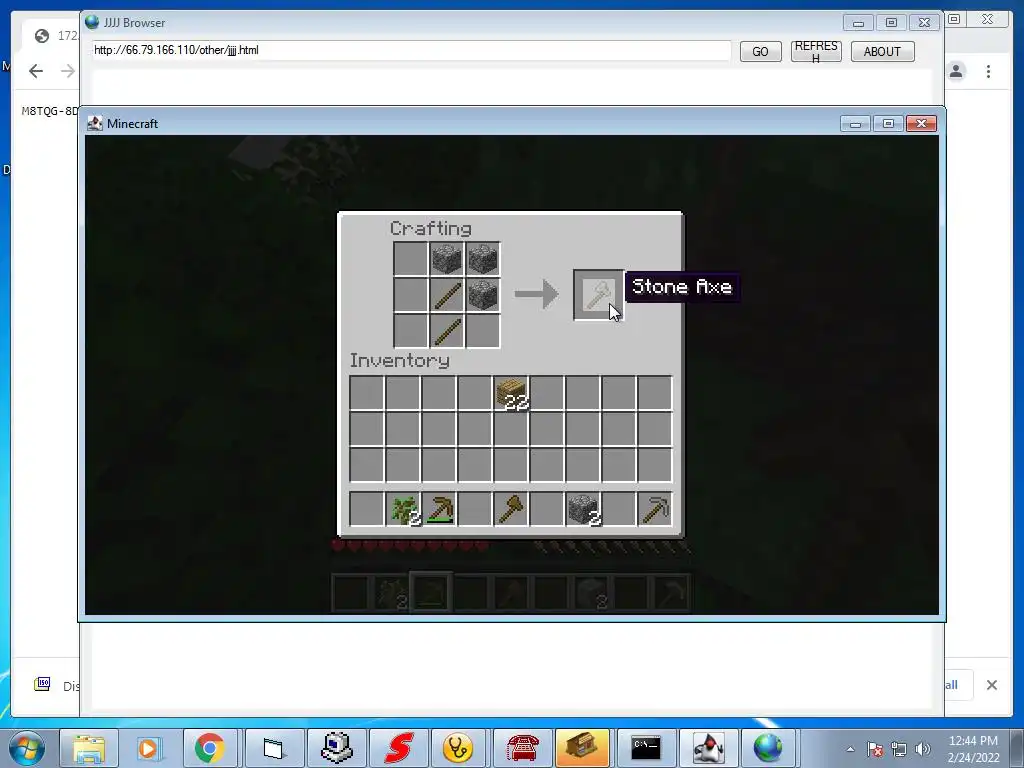Click the empty middle-left crafting grid slot
This screenshot has height=768, width=1024.
pos(411,295)
